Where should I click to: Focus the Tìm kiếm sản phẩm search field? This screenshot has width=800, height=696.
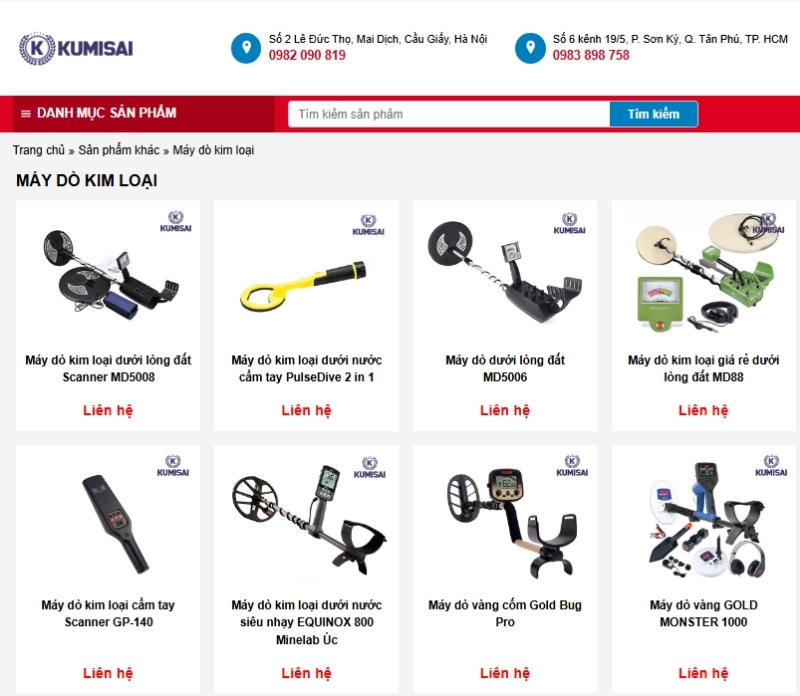coord(448,114)
